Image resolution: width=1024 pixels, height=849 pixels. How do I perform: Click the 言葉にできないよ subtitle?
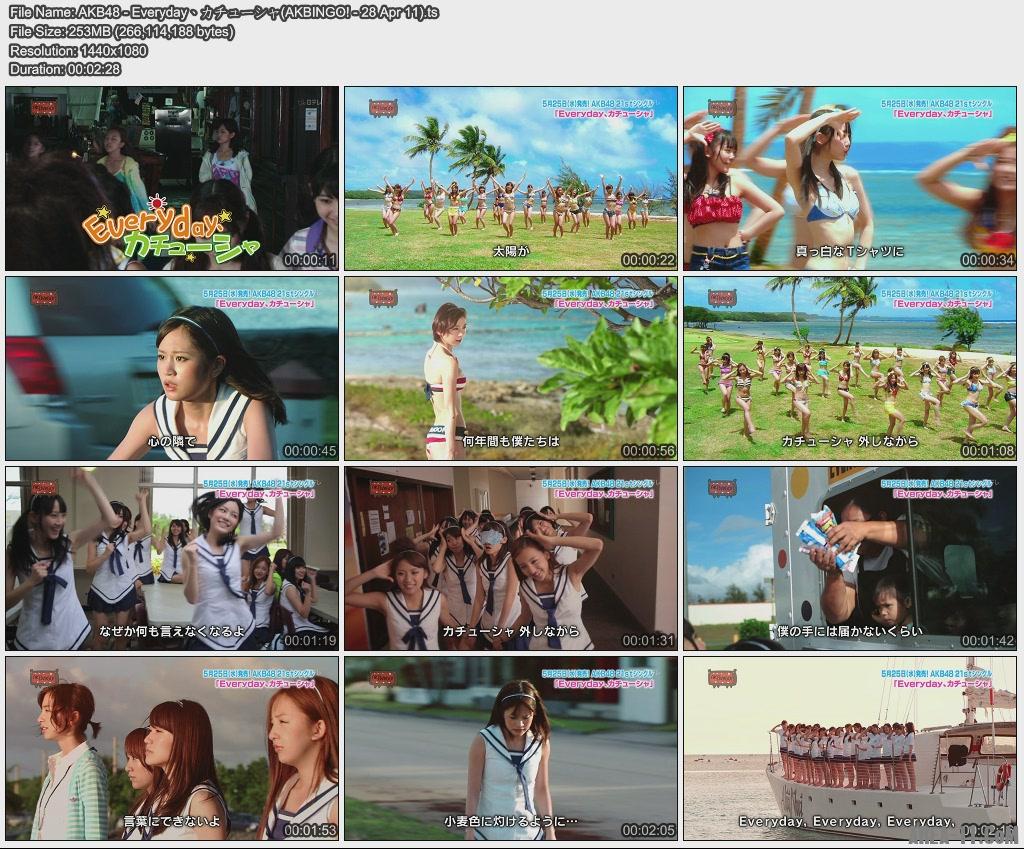click(x=172, y=821)
